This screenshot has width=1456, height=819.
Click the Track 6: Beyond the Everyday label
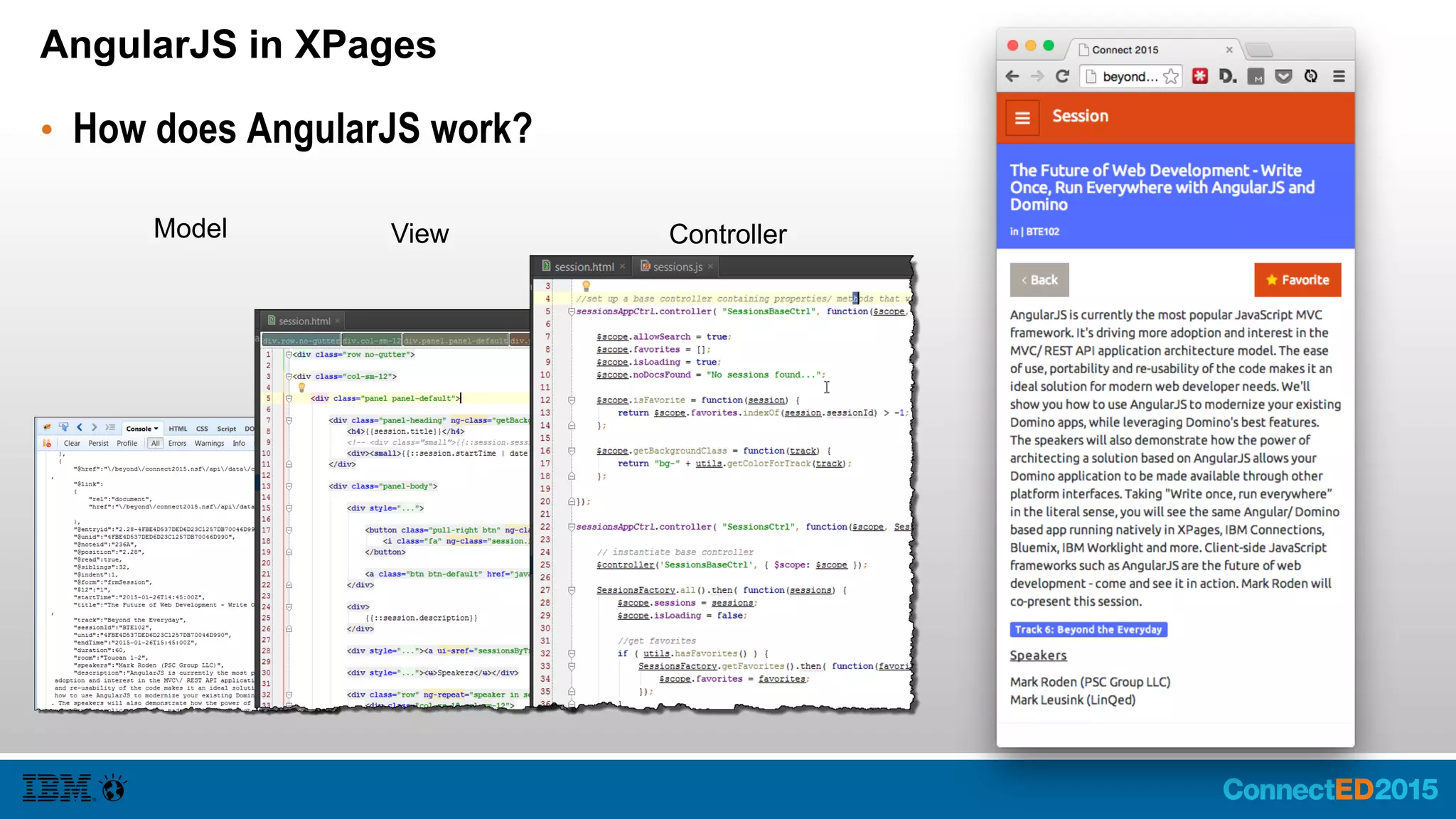[x=1088, y=629]
